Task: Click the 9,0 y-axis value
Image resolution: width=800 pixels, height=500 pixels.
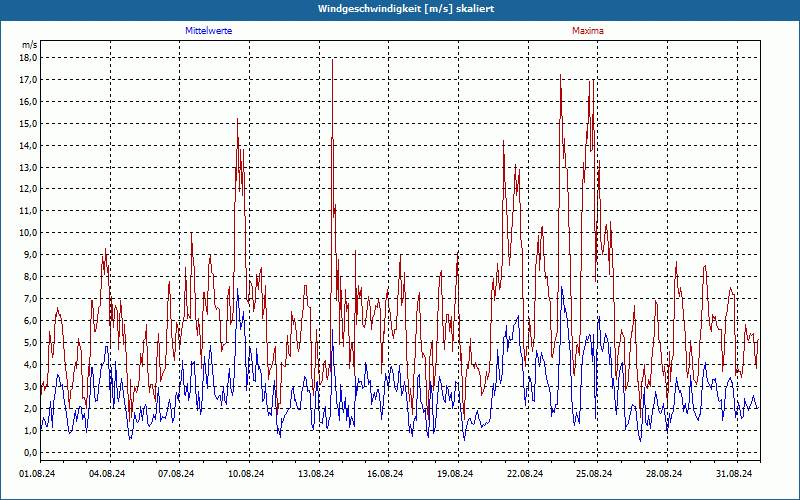Action: click(31, 255)
